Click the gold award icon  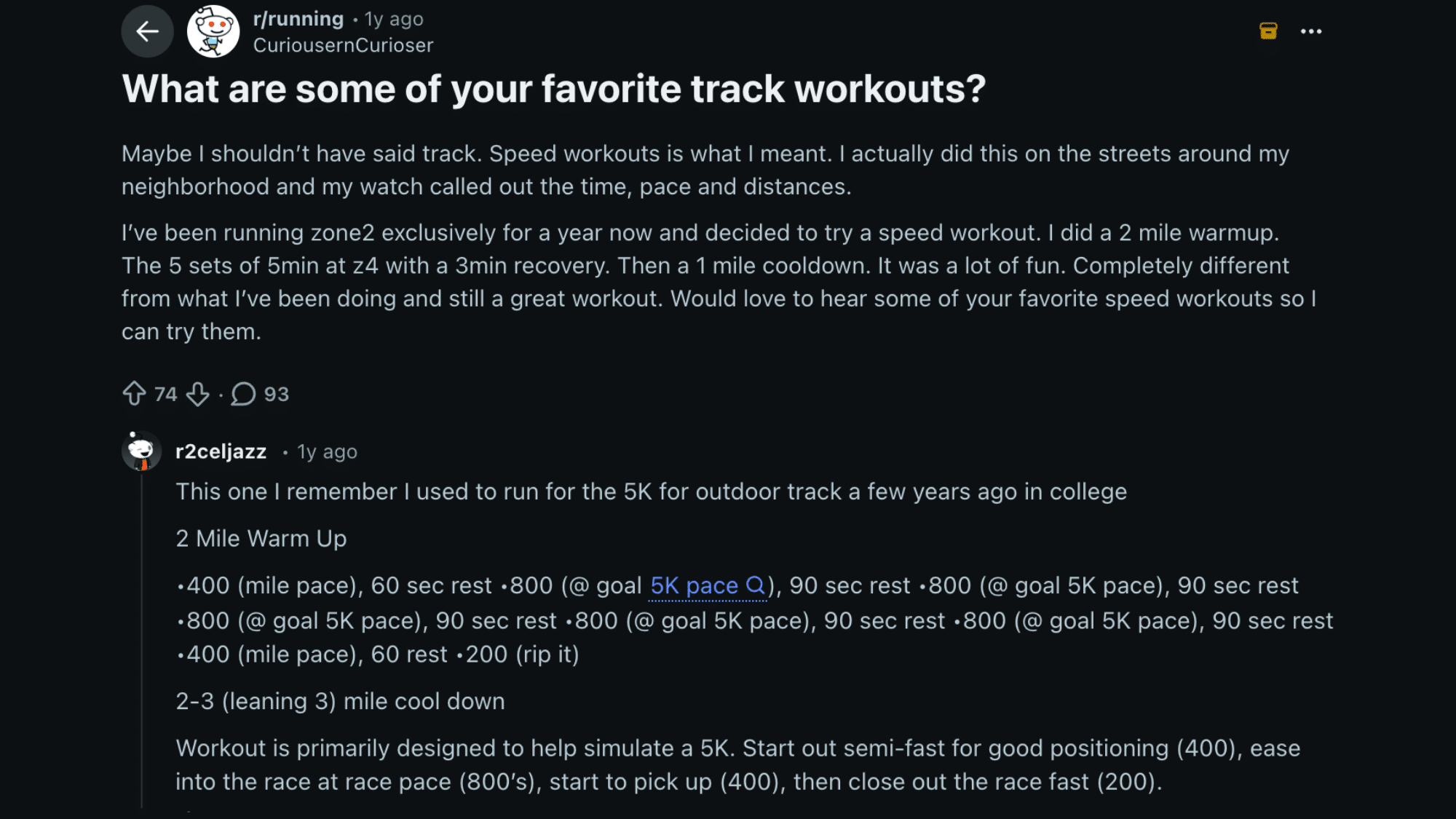point(1267,31)
